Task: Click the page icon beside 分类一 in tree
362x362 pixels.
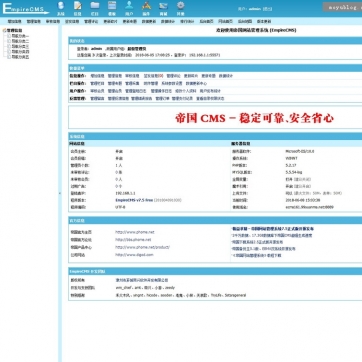Action: tap(9, 36)
